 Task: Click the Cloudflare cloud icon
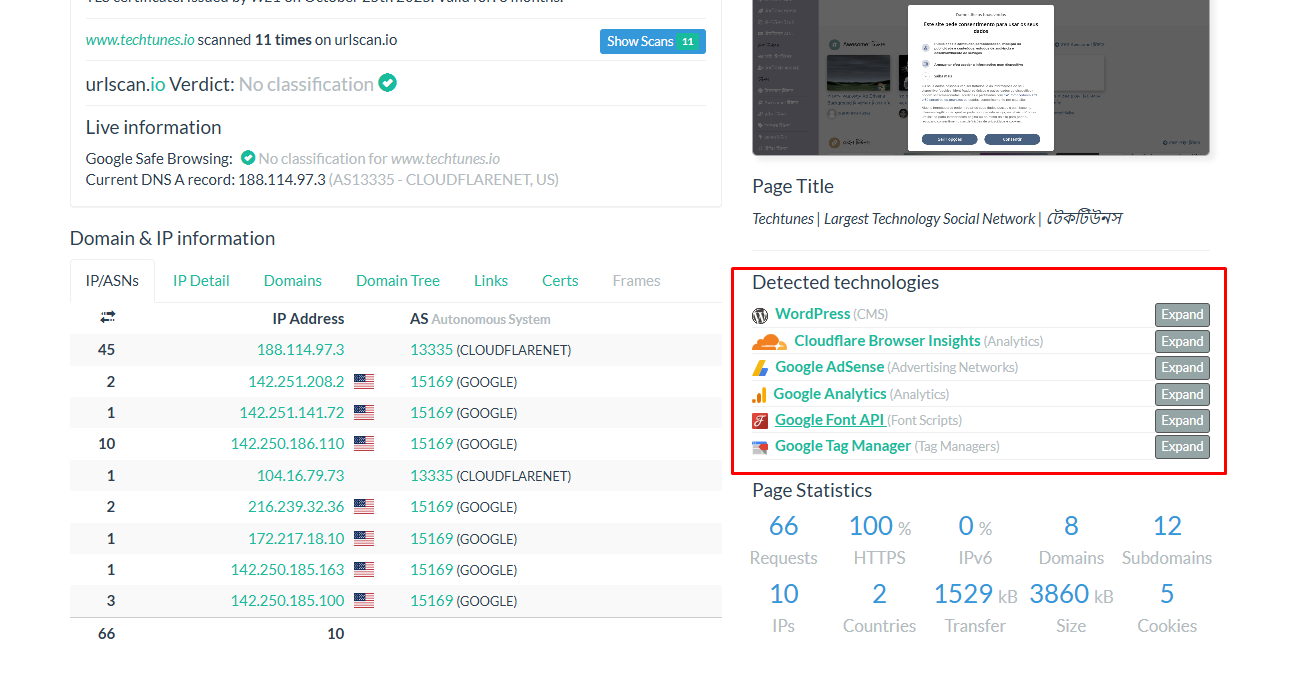click(x=769, y=342)
